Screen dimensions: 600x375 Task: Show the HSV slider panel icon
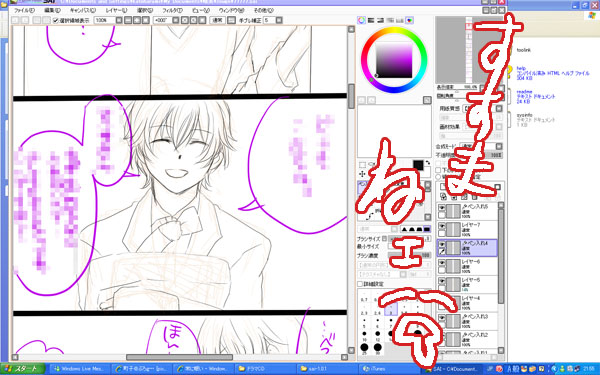click(380, 20)
